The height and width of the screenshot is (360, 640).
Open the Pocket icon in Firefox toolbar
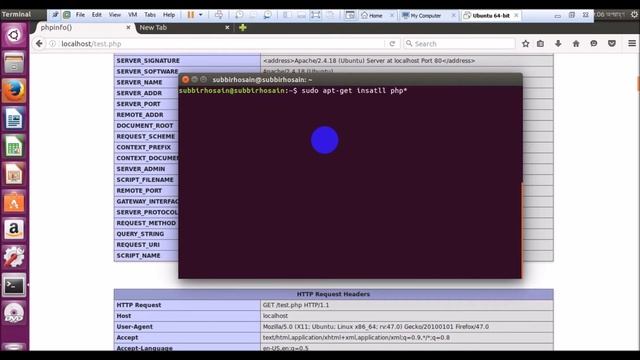[x=611, y=44]
